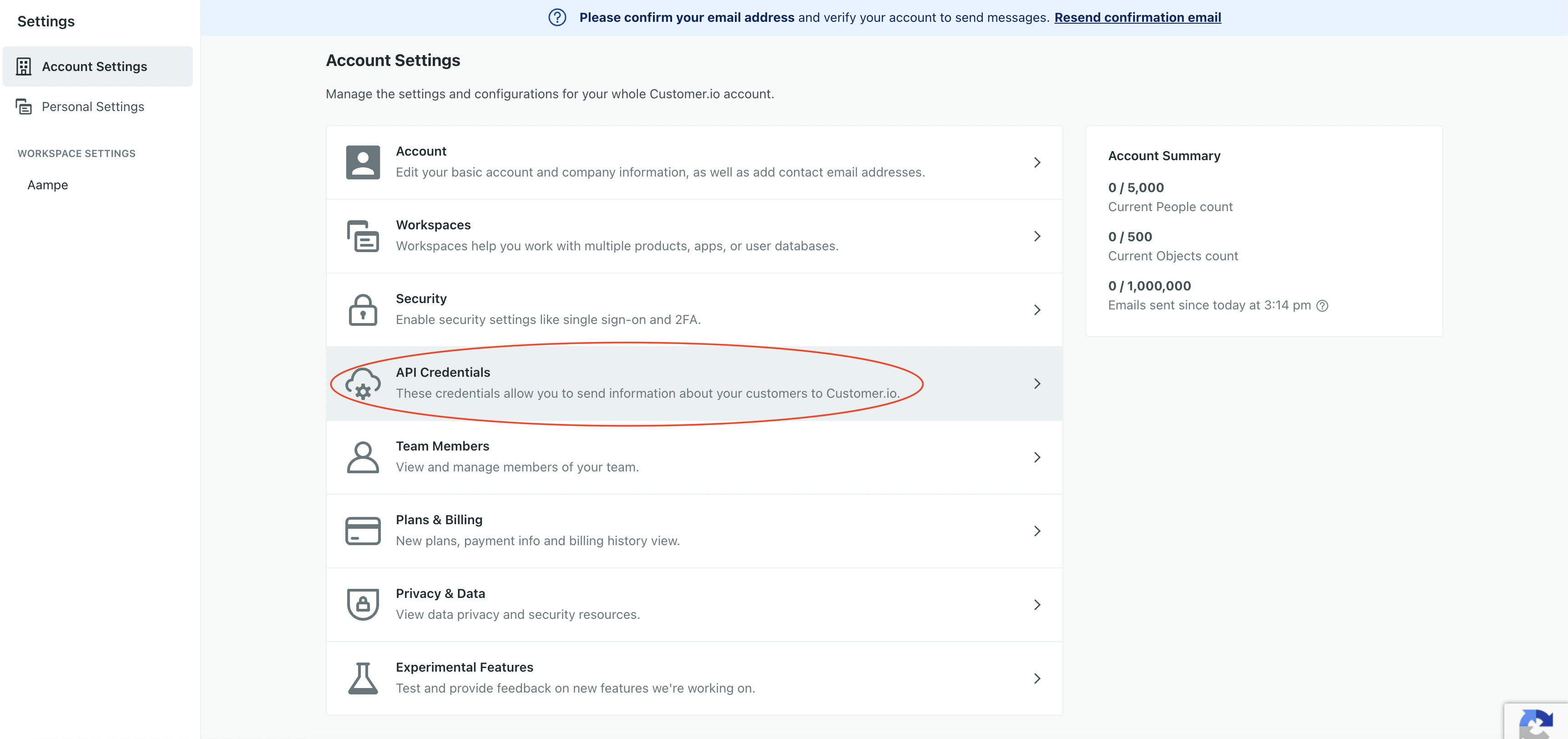Expand the Account row chevron

click(x=1037, y=162)
